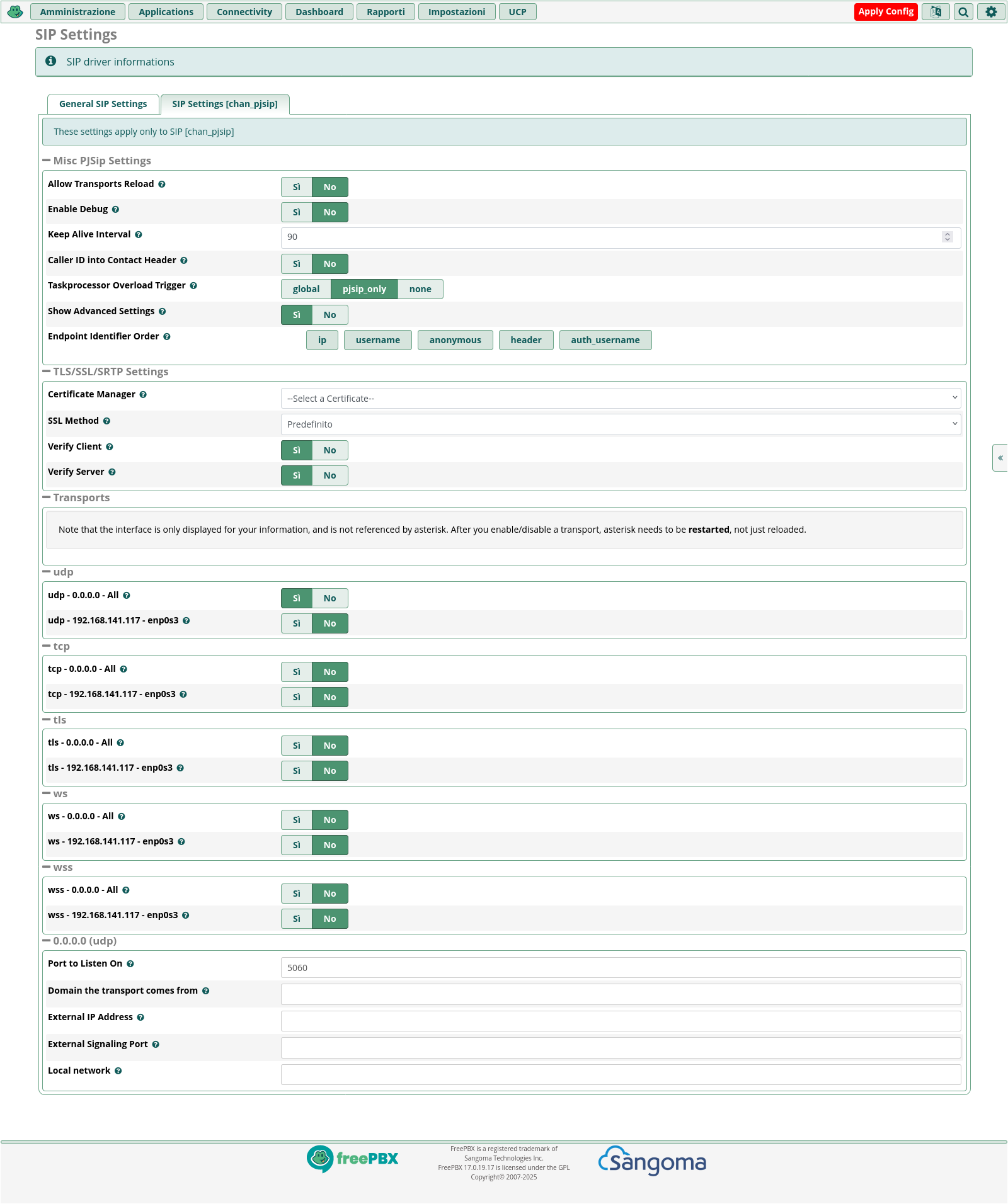Screen dimensions: 1008x1204
Task: Select SIP Settings [chan_pjsip] tab
Action: click(225, 104)
